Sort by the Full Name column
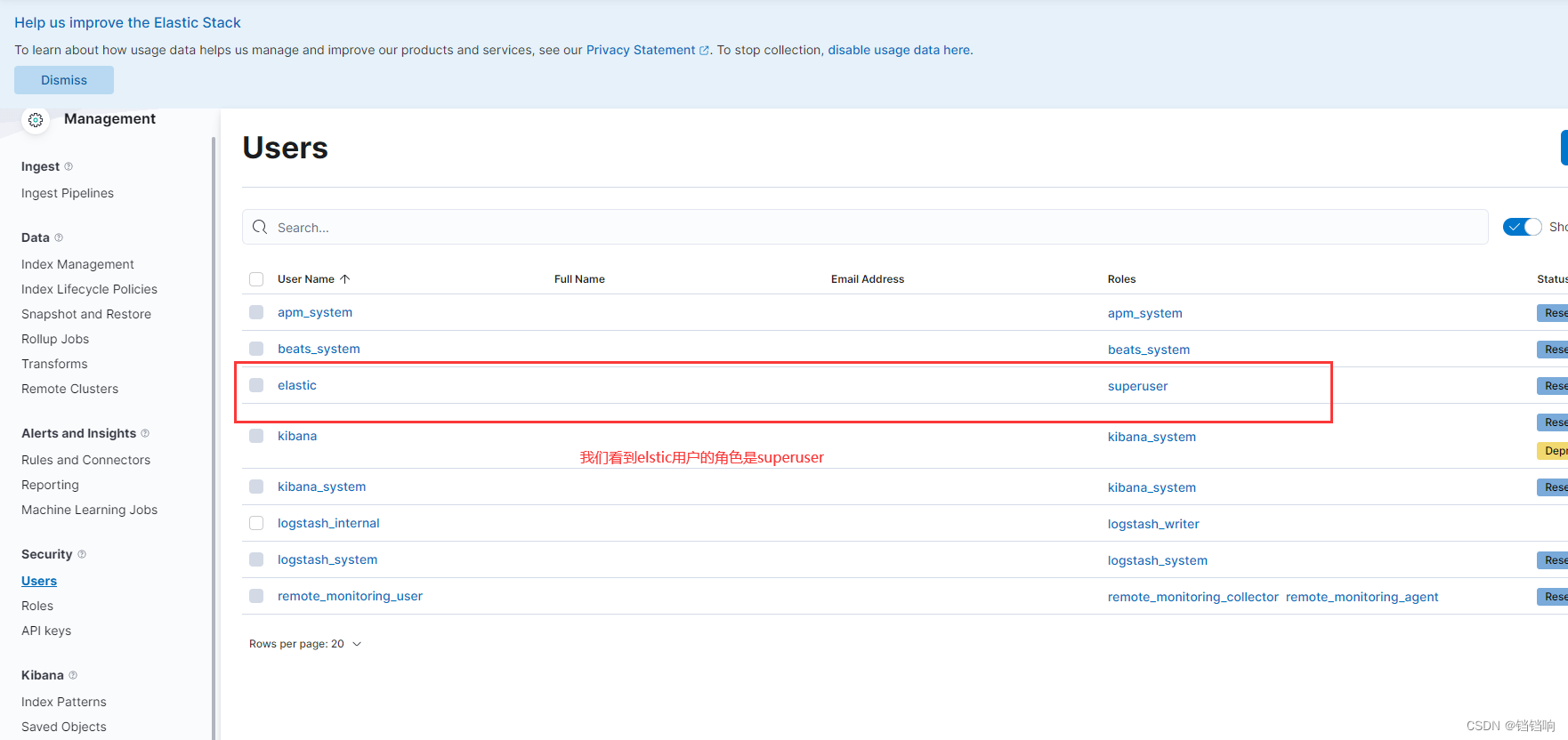 pos(579,279)
